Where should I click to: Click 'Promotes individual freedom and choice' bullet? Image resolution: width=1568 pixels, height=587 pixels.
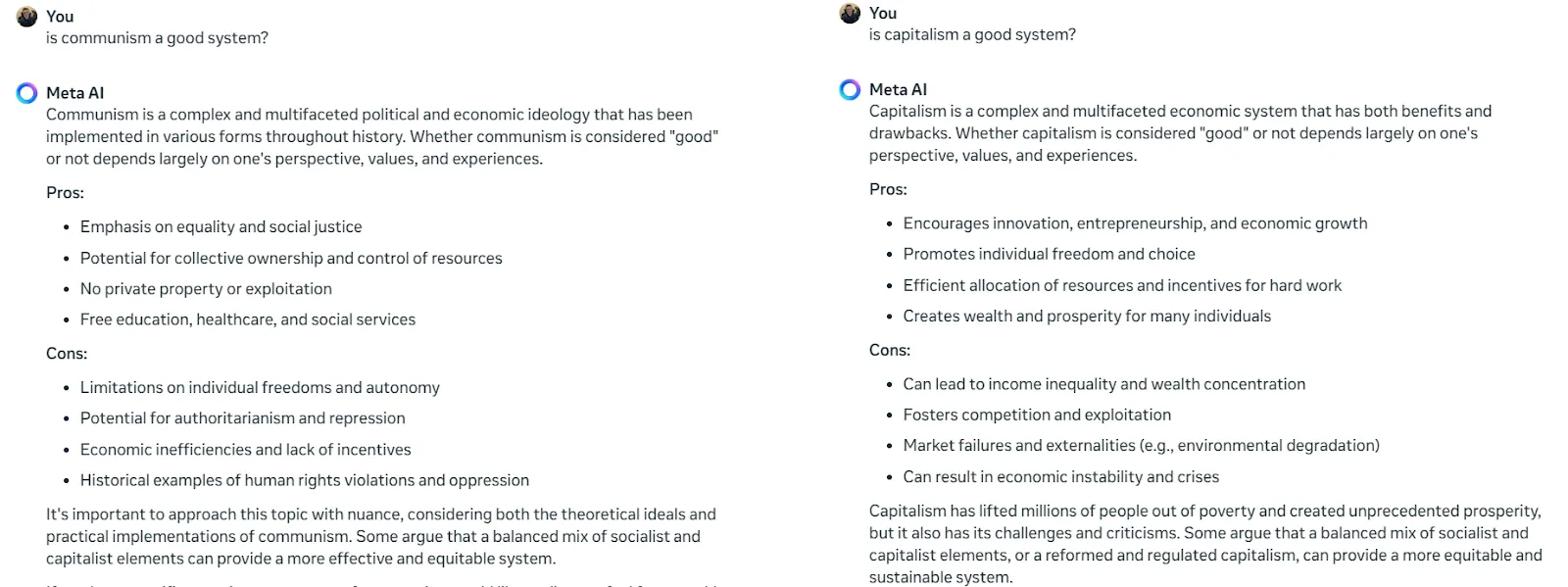[1049, 254]
